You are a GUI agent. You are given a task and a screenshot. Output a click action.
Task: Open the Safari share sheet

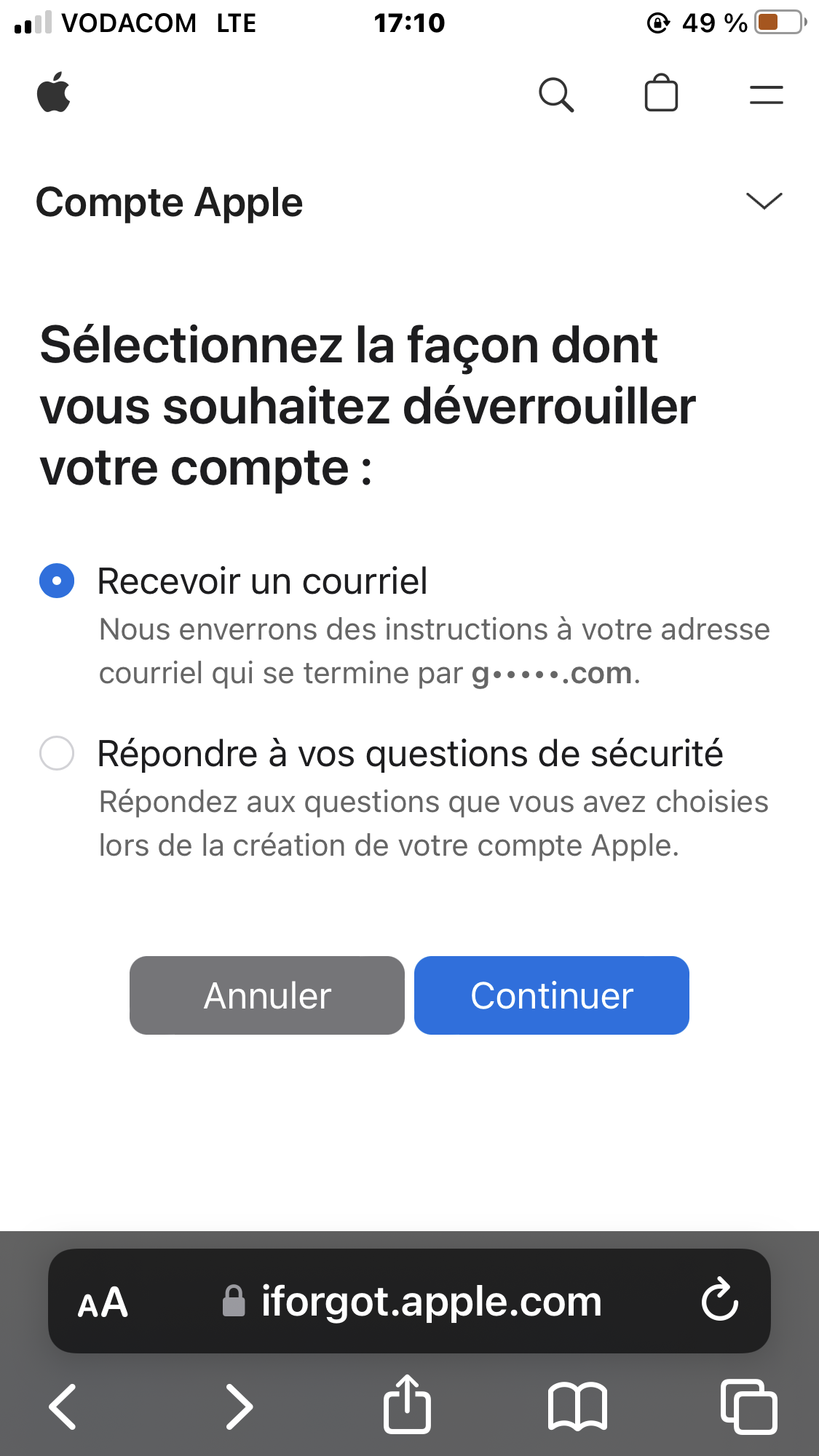(x=407, y=1404)
